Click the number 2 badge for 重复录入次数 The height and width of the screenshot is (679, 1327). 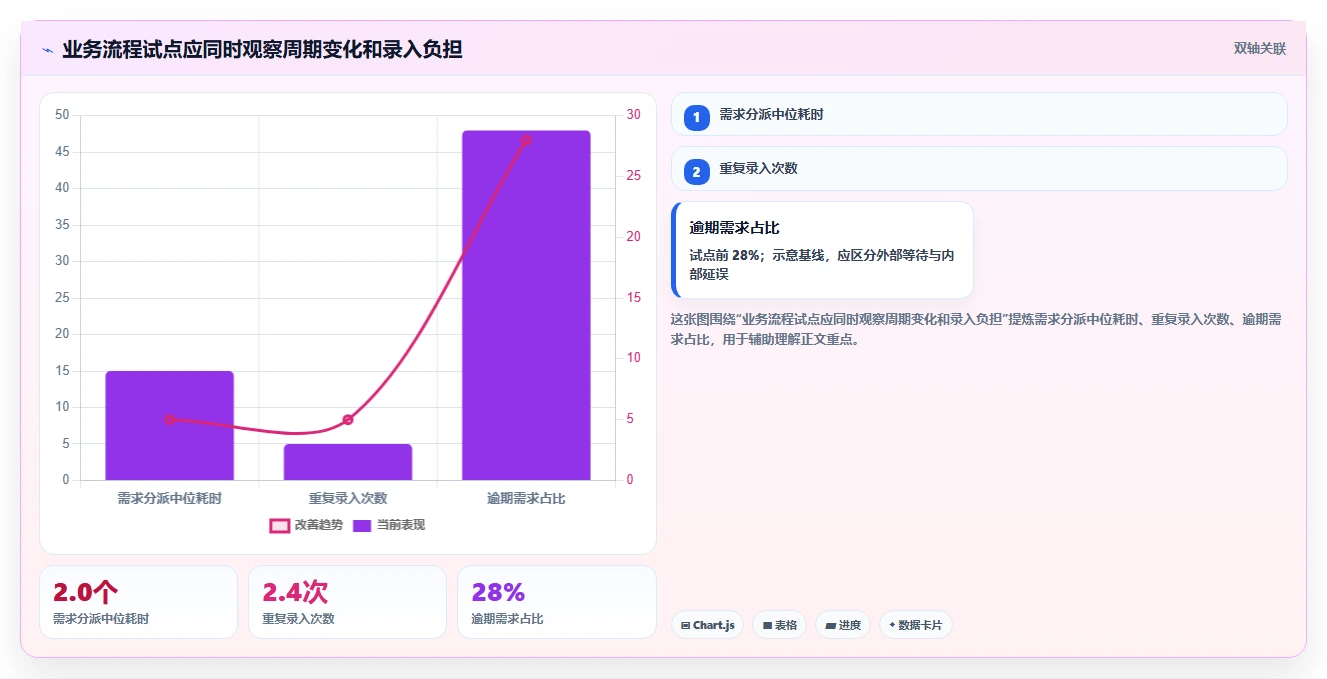tap(697, 172)
